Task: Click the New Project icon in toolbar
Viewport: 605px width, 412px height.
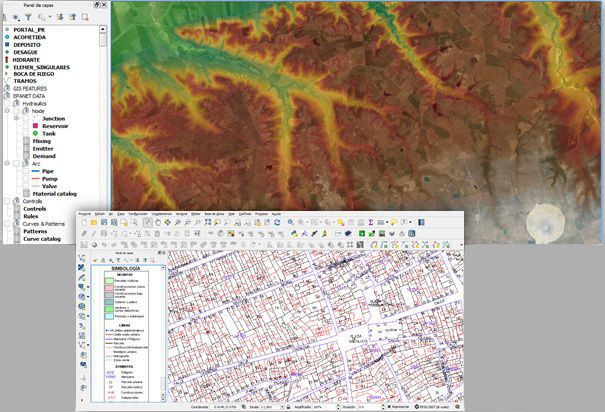Action: pyautogui.click(x=82, y=222)
